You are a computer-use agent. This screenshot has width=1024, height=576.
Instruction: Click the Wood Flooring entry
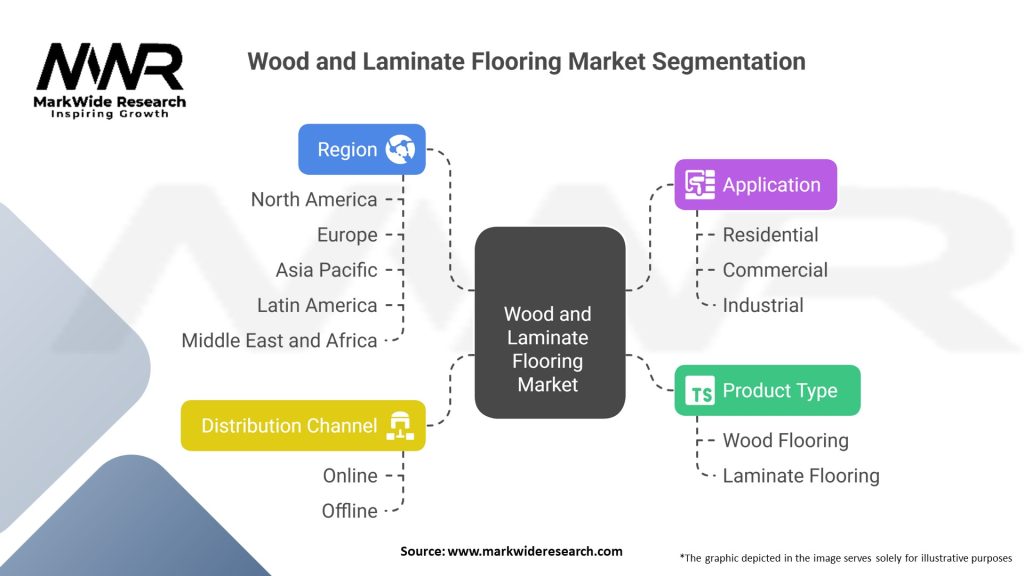[786, 440]
